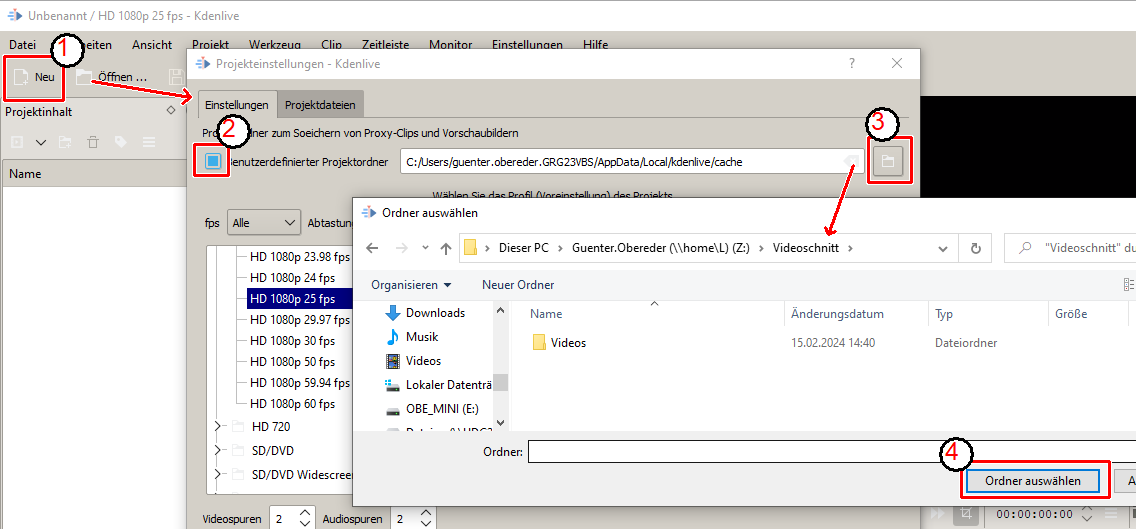Navigate up one folder level with up arrow

446,248
